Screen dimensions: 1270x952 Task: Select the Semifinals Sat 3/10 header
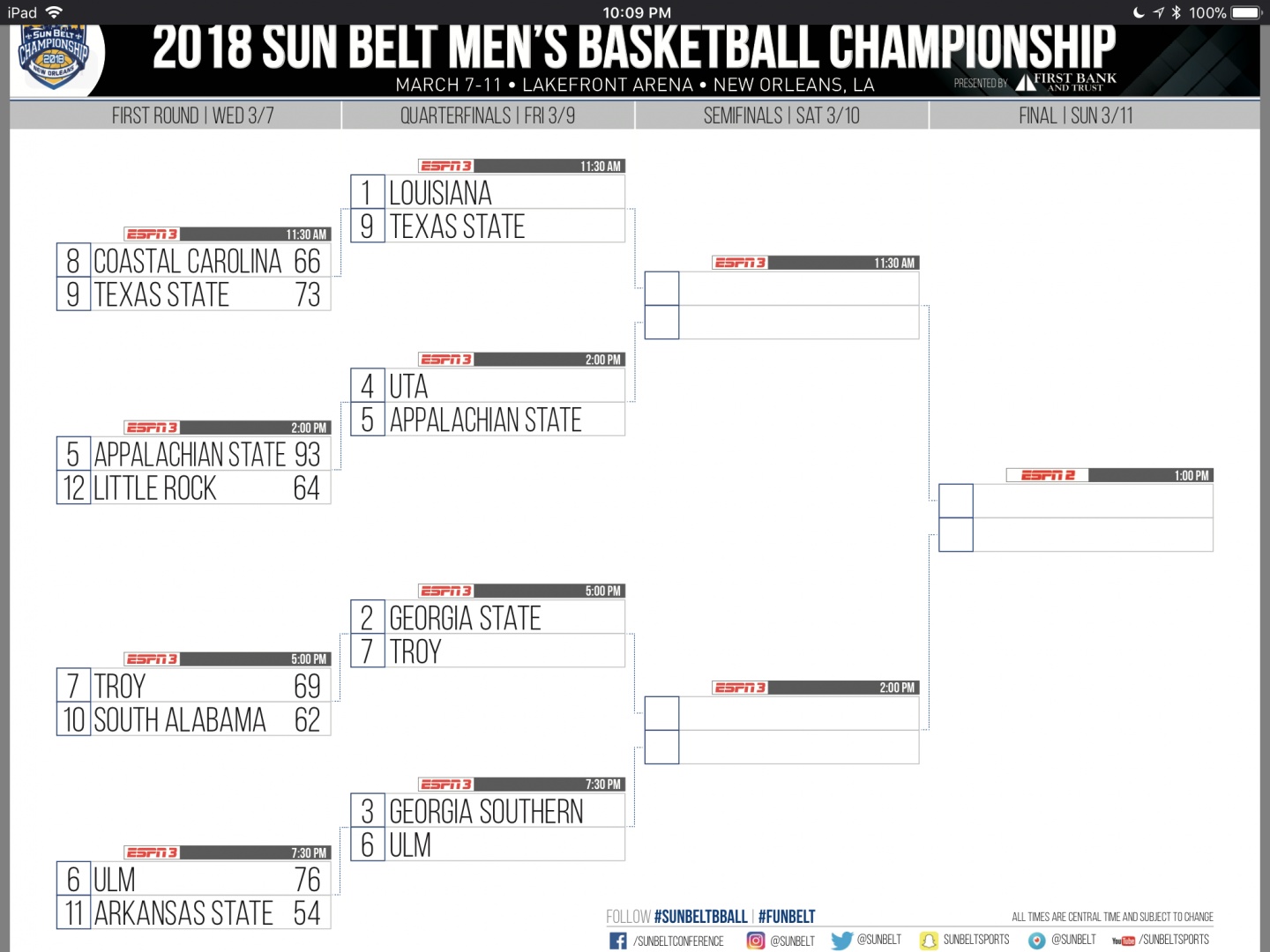click(x=781, y=115)
